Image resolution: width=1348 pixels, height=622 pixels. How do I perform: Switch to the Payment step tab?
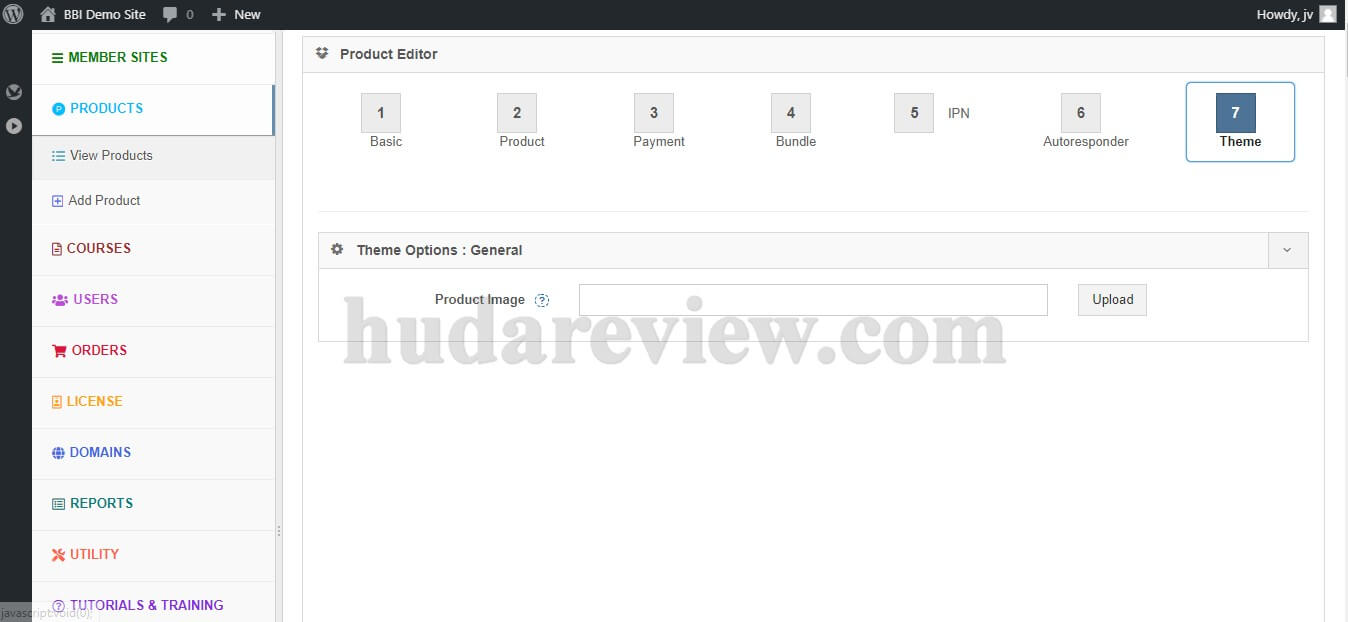coord(654,113)
